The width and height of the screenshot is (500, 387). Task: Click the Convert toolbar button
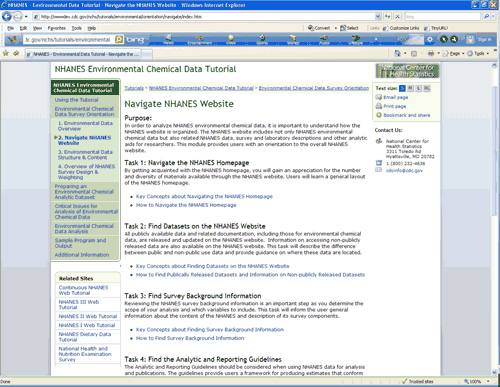[x=319, y=28]
